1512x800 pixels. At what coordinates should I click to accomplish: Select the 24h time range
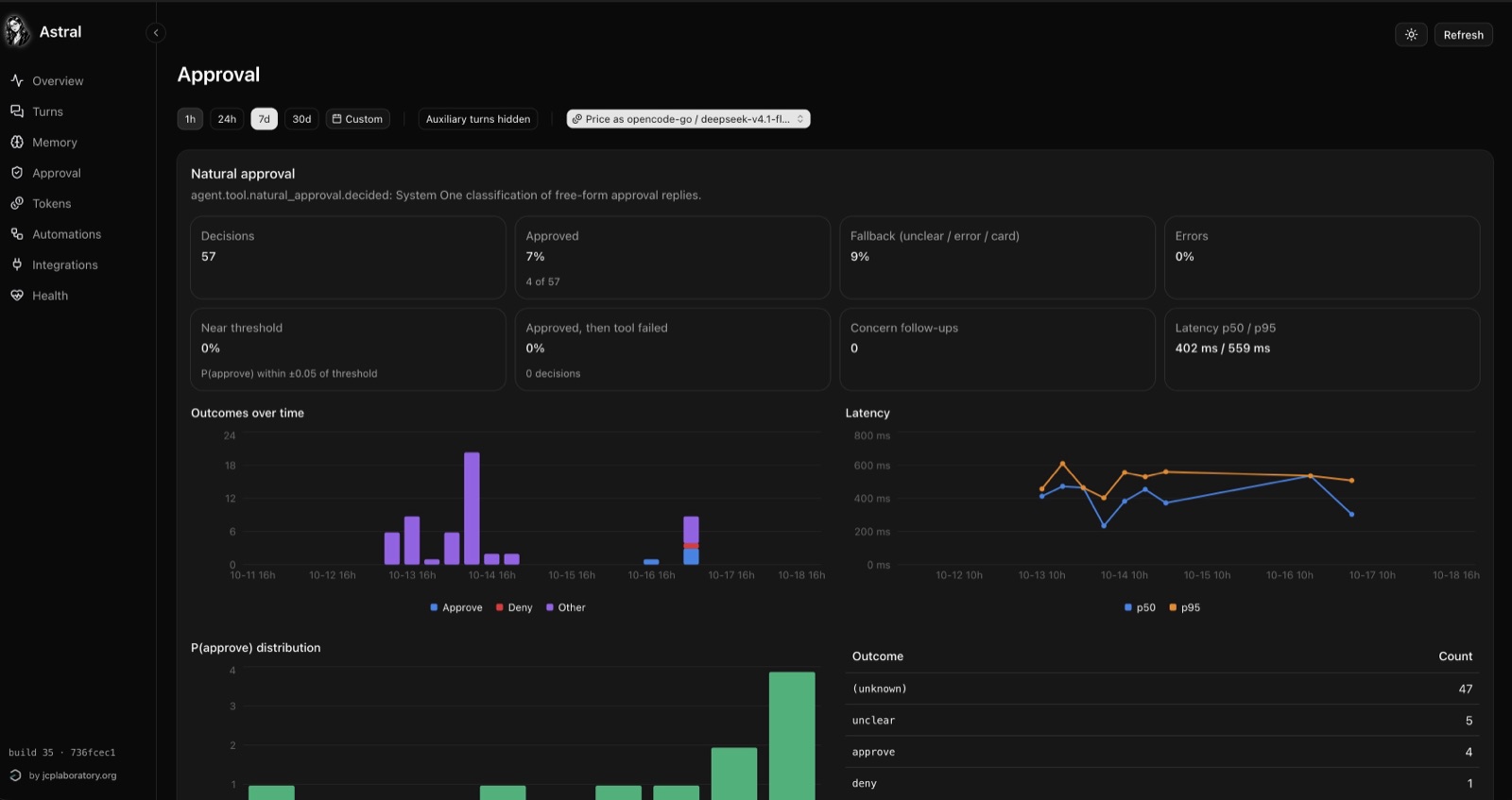point(227,119)
